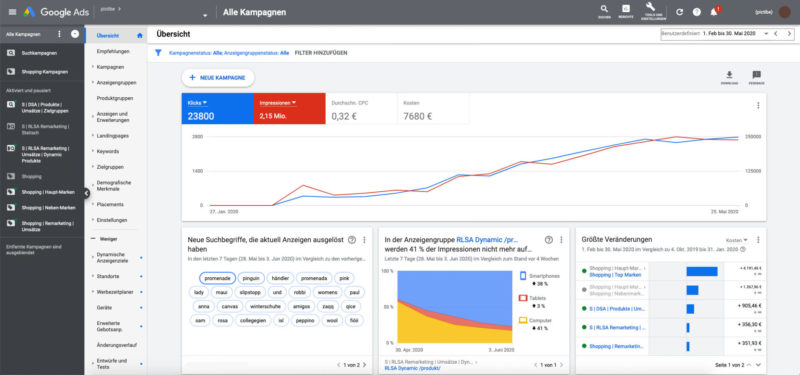Open Empfehlungen in navigation
This screenshot has width=800, height=375.
pyautogui.click(x=113, y=52)
